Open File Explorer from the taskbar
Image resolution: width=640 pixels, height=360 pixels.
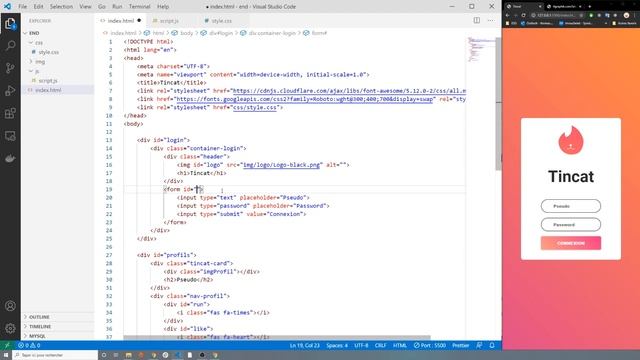tap(129, 355)
